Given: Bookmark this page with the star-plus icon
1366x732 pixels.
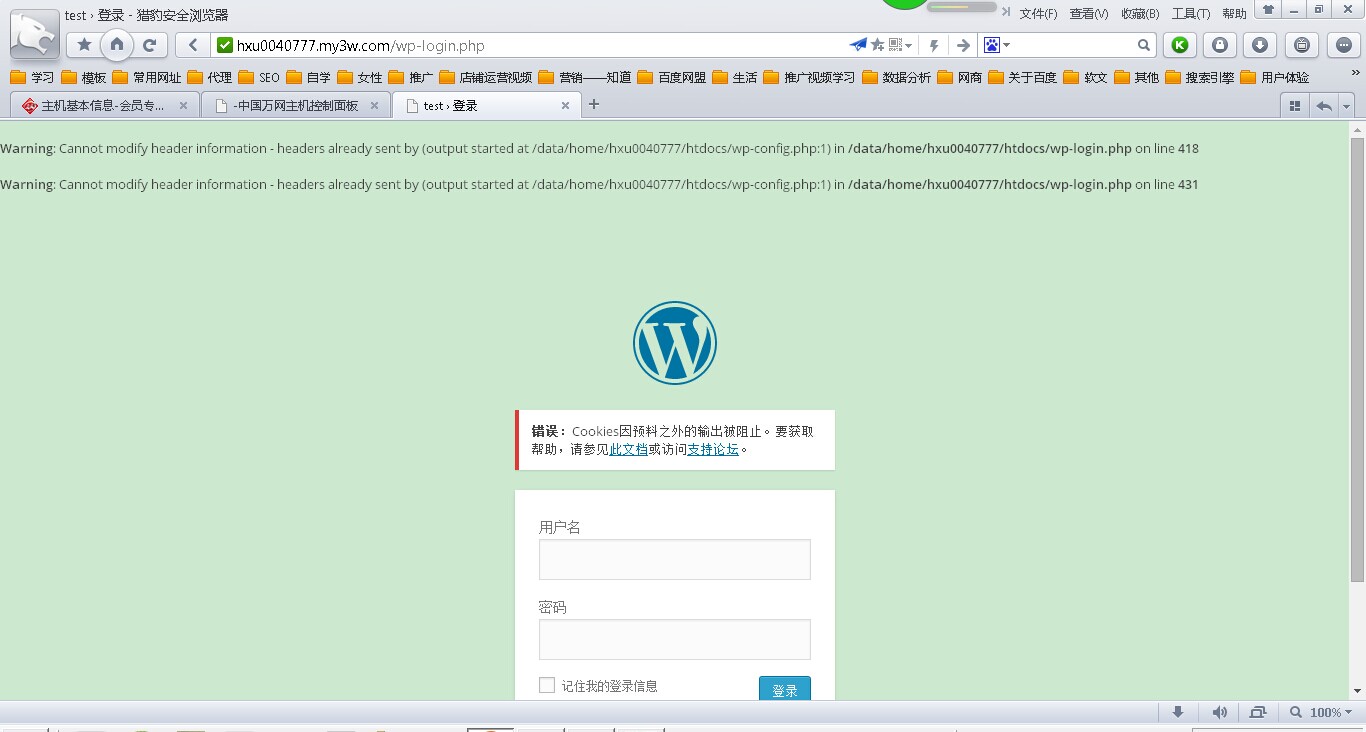Looking at the screenshot, I should coord(878,45).
